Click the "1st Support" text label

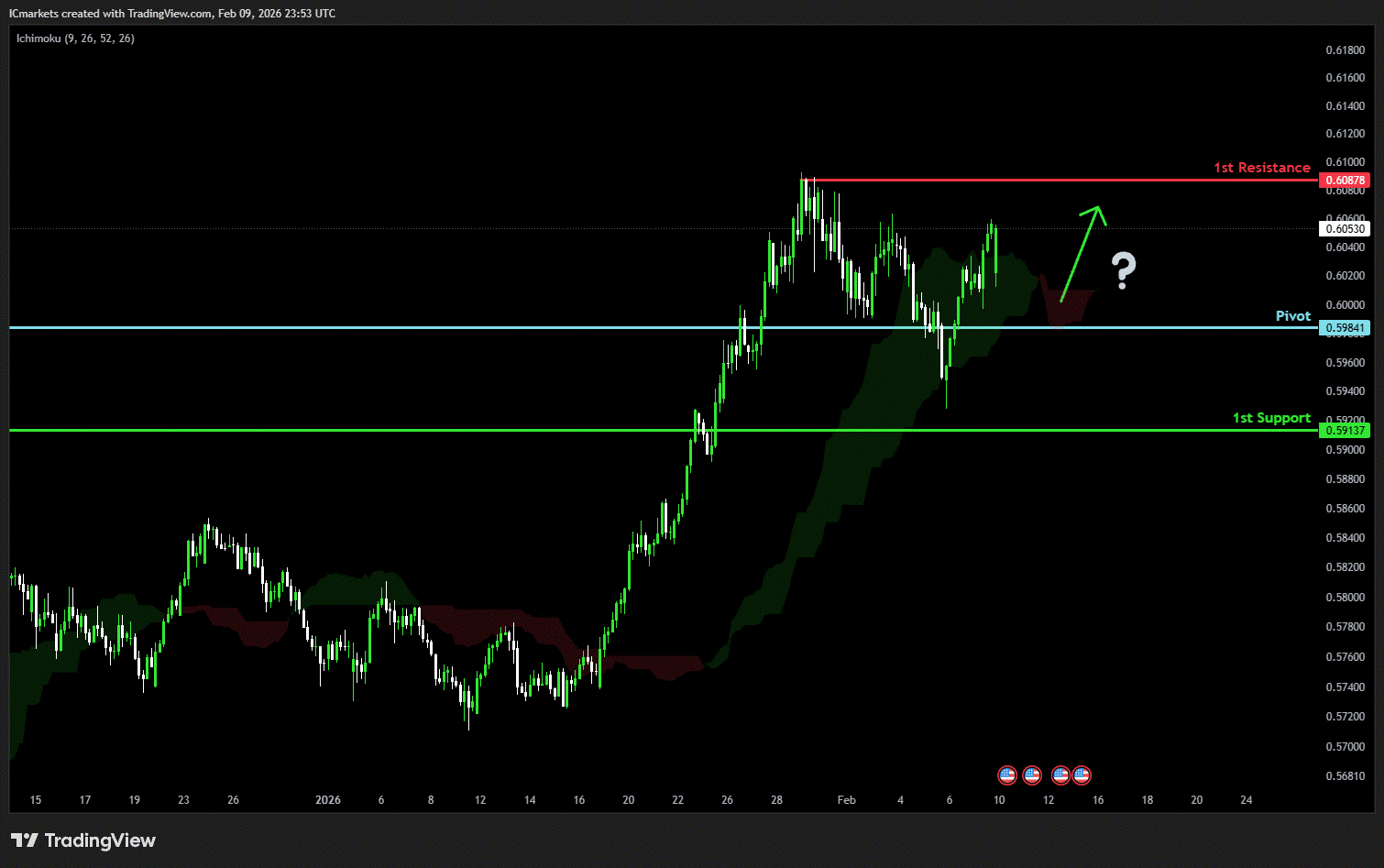(1270, 418)
